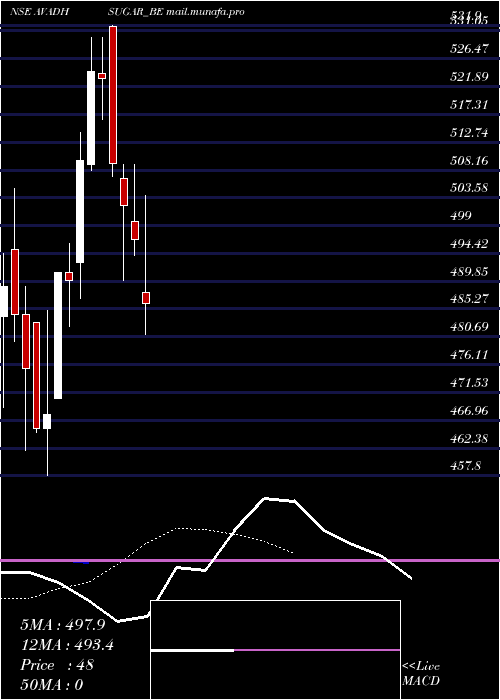Select the 489.85 price axis label
The width and height of the screenshot is (500, 700).
(469, 271)
